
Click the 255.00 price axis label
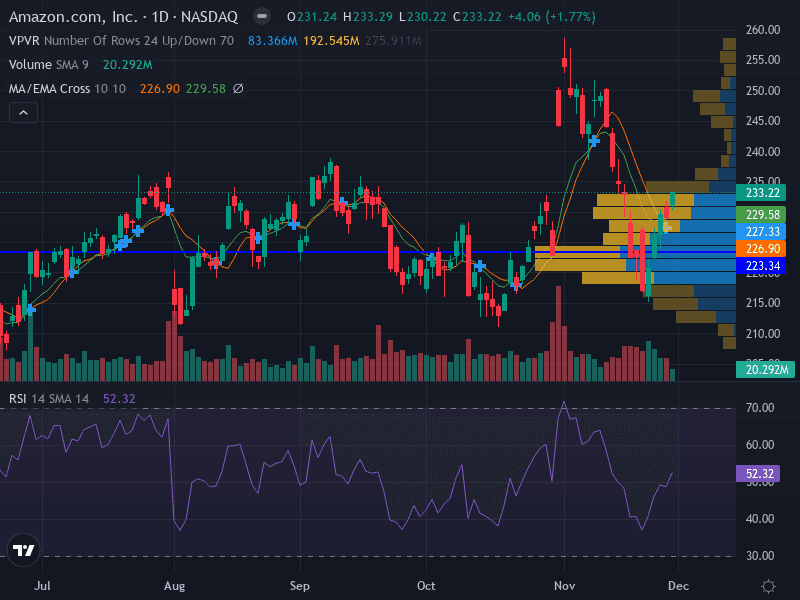click(x=763, y=60)
